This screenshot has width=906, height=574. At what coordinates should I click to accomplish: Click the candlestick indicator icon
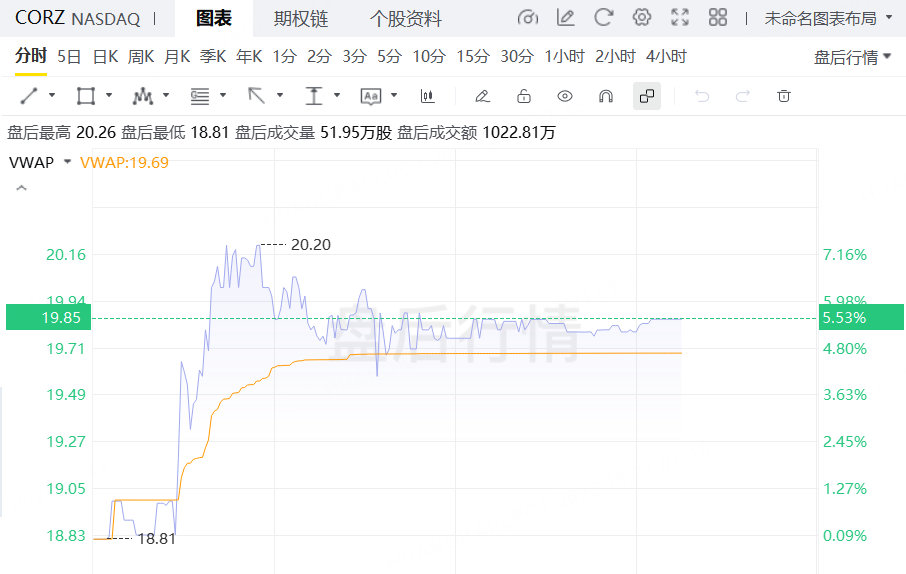(428, 96)
